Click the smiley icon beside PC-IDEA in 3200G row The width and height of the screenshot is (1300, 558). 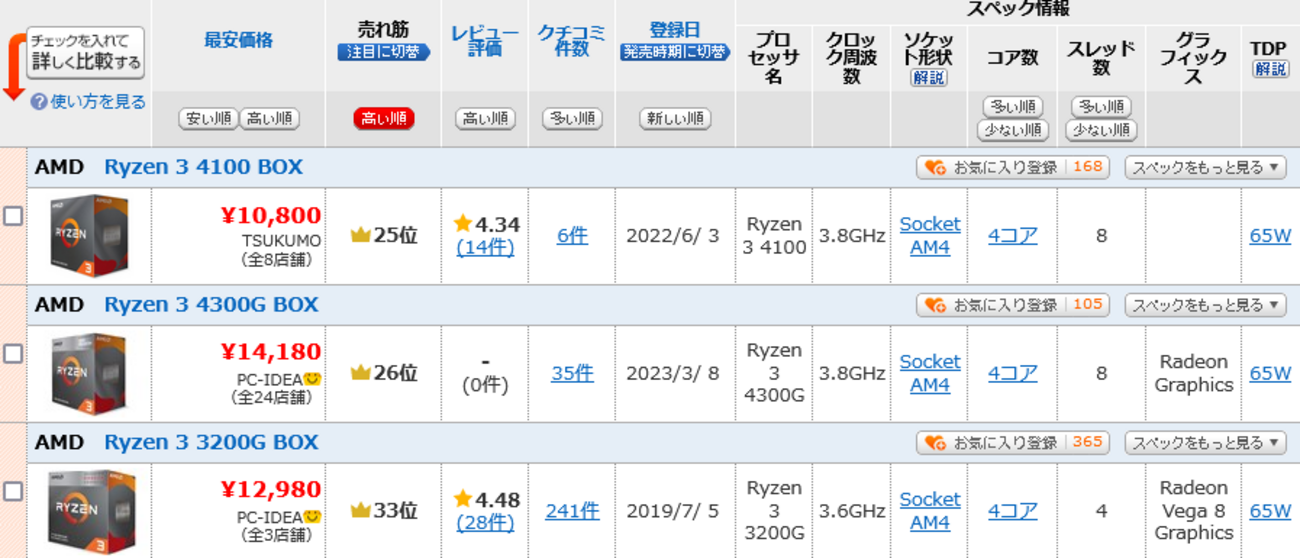coord(312,518)
